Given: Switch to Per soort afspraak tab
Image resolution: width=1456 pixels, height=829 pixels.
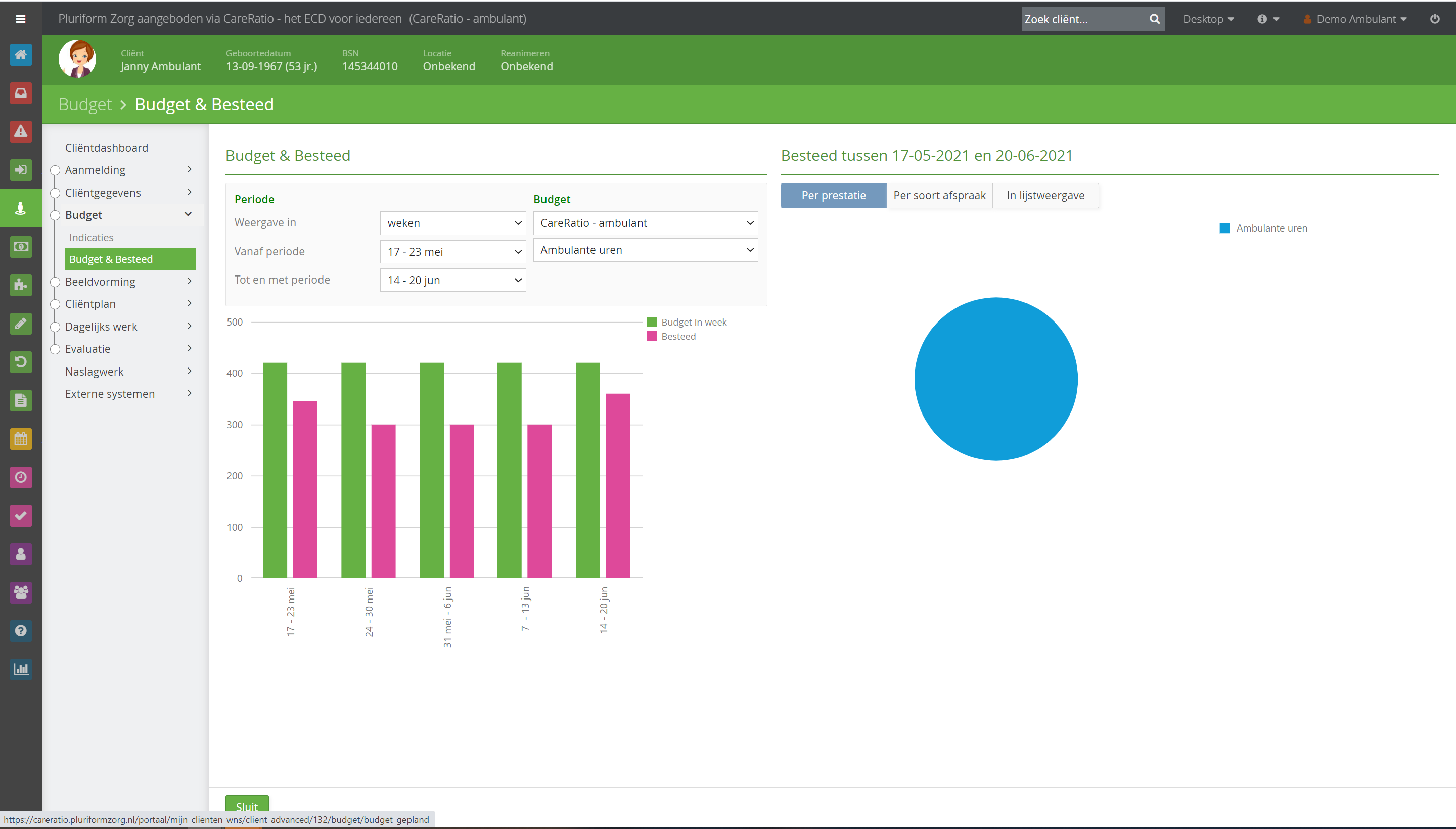Looking at the screenshot, I should [x=939, y=195].
